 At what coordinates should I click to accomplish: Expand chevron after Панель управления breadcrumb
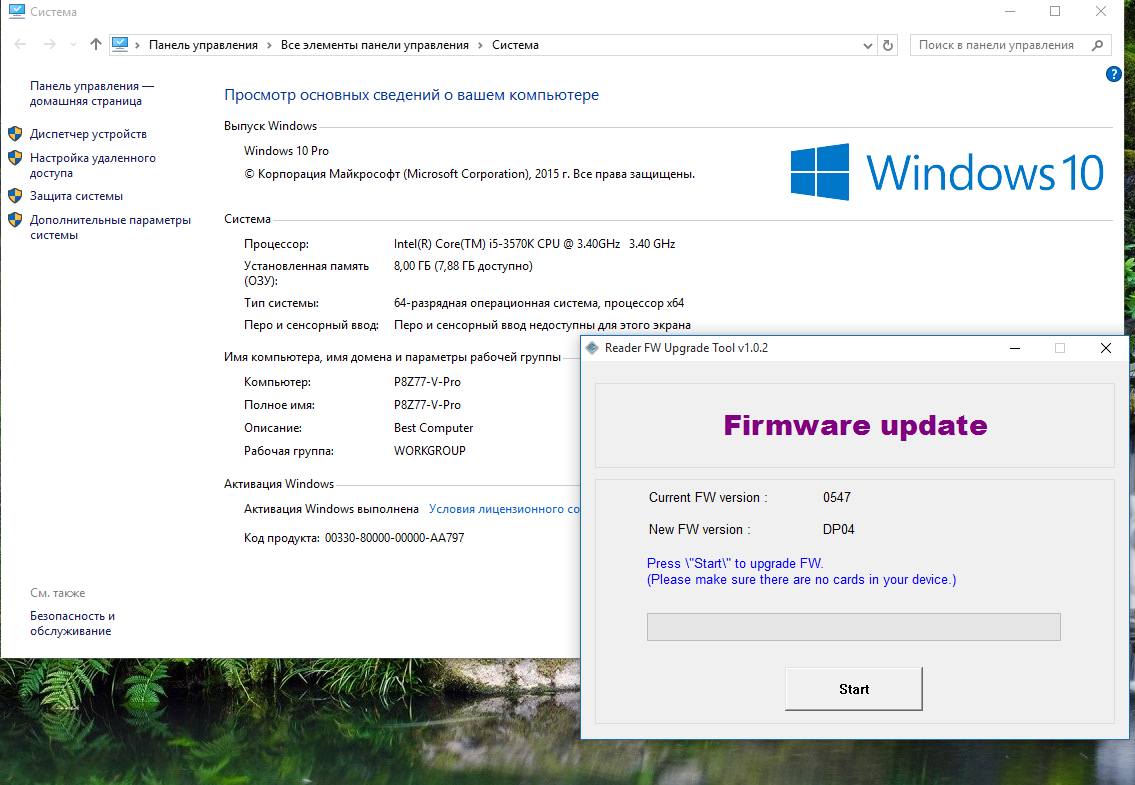(269, 45)
